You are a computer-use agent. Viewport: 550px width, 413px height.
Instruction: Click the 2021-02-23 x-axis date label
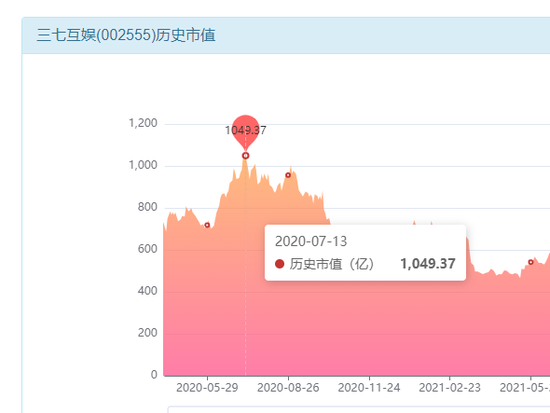click(450, 388)
